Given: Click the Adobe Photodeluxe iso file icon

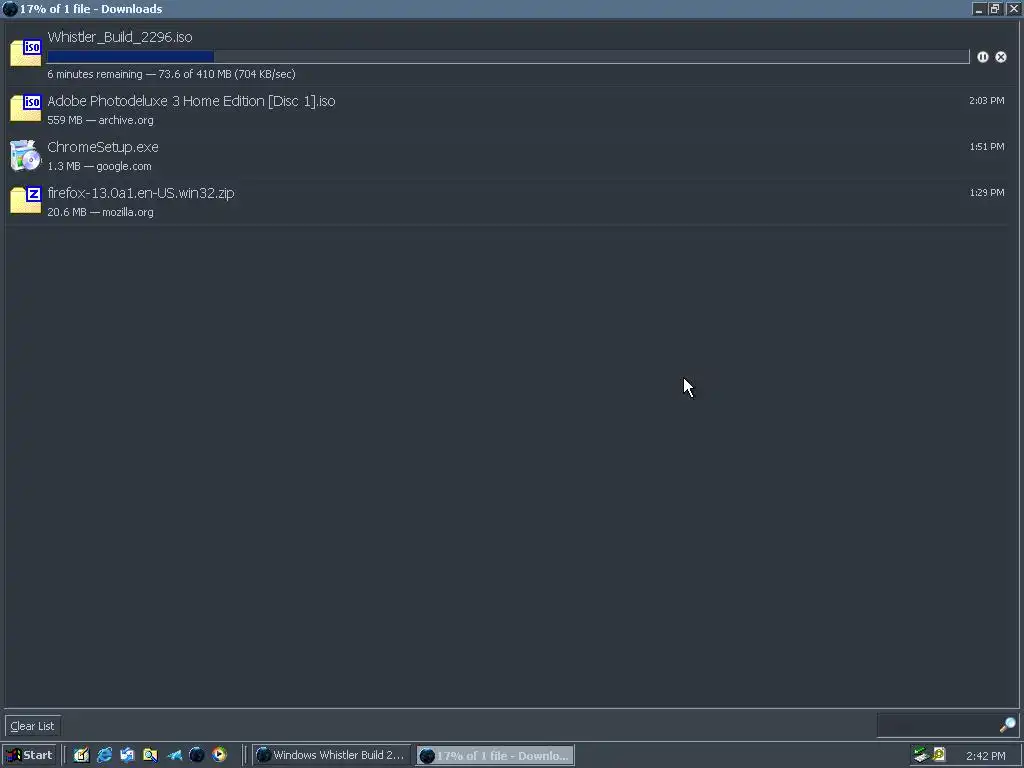Looking at the screenshot, I should (x=25, y=108).
